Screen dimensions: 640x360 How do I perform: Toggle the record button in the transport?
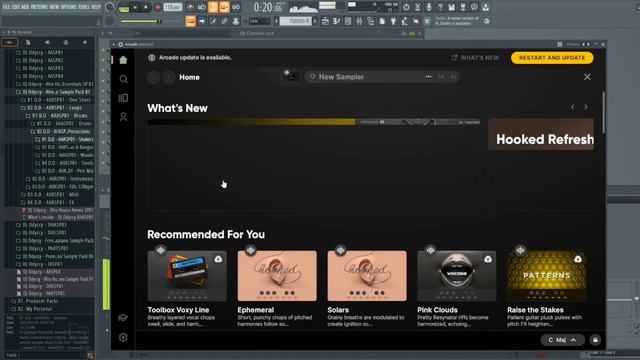click(158, 7)
